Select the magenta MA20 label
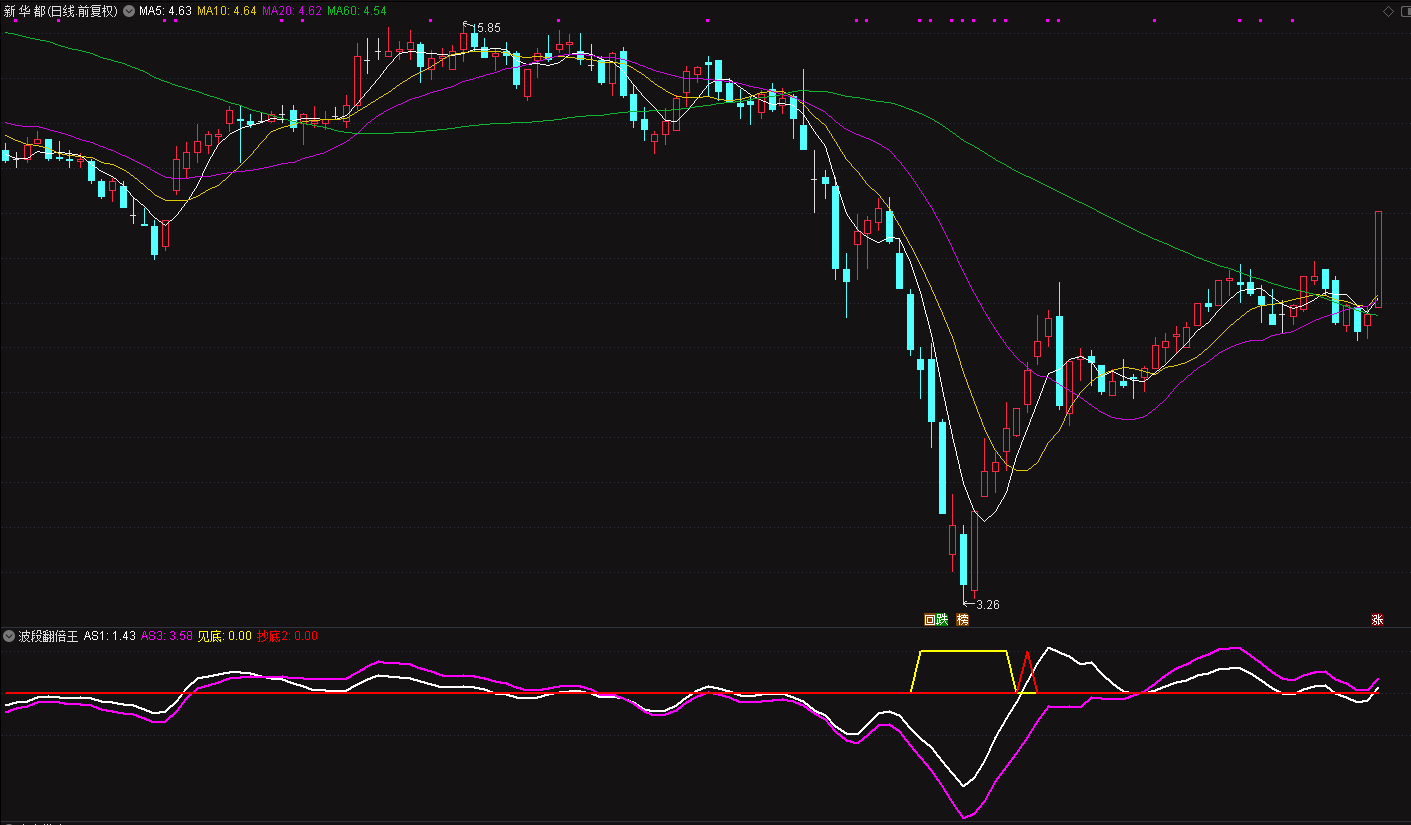1411x825 pixels. pyautogui.click(x=292, y=11)
